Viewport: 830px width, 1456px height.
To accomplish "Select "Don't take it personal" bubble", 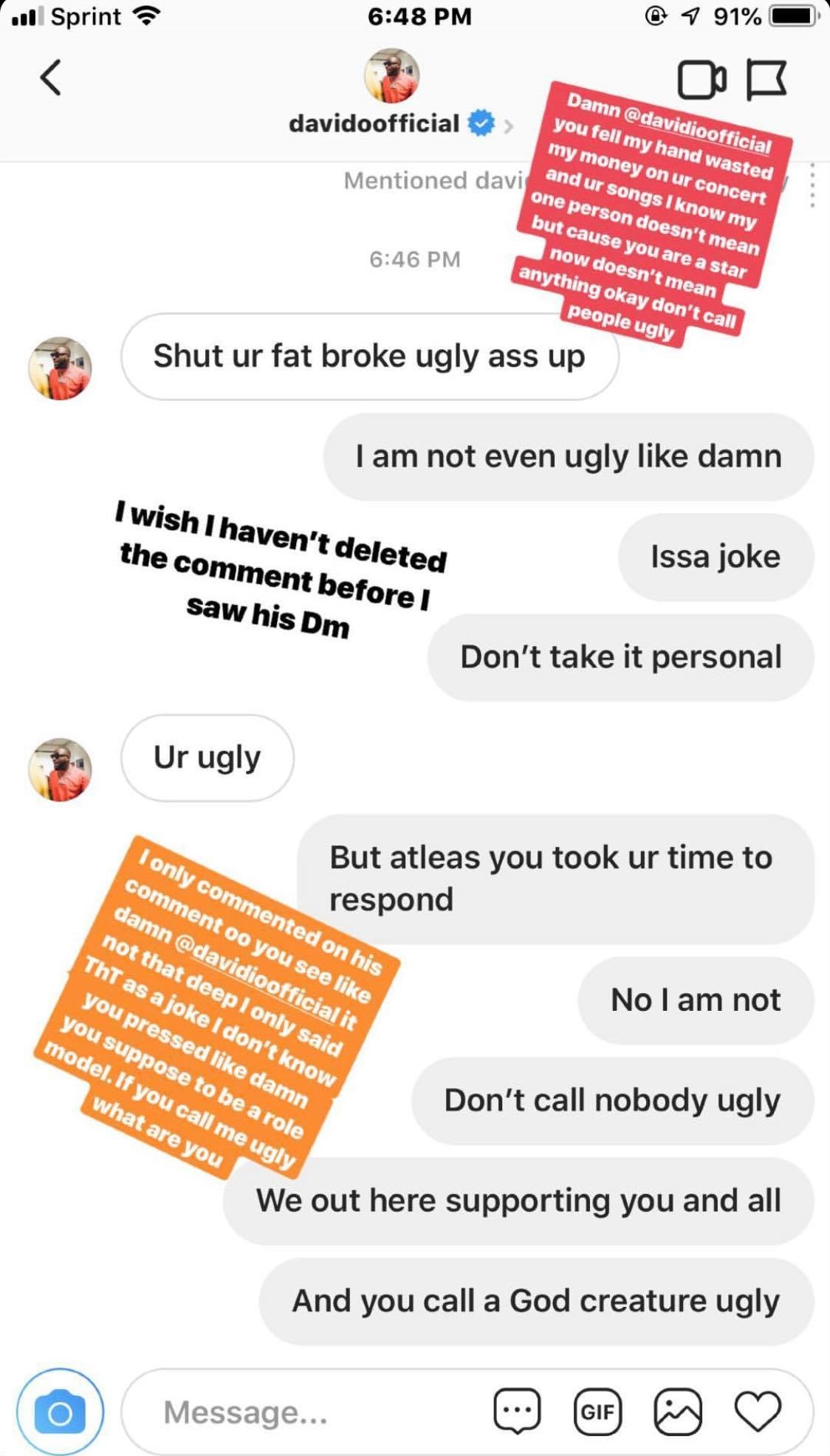I will (620, 657).
